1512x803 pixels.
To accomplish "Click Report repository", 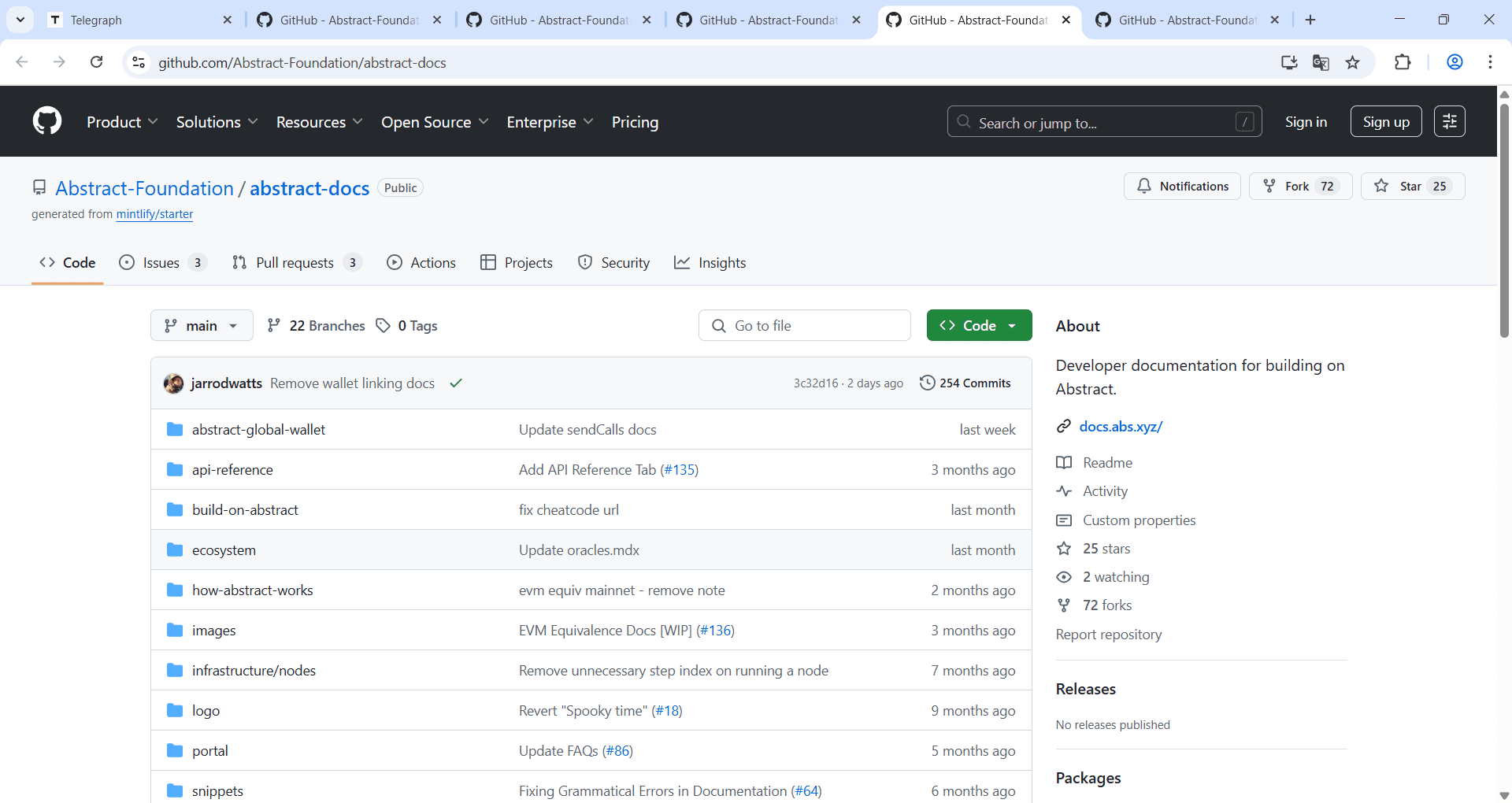I will click(1108, 635).
